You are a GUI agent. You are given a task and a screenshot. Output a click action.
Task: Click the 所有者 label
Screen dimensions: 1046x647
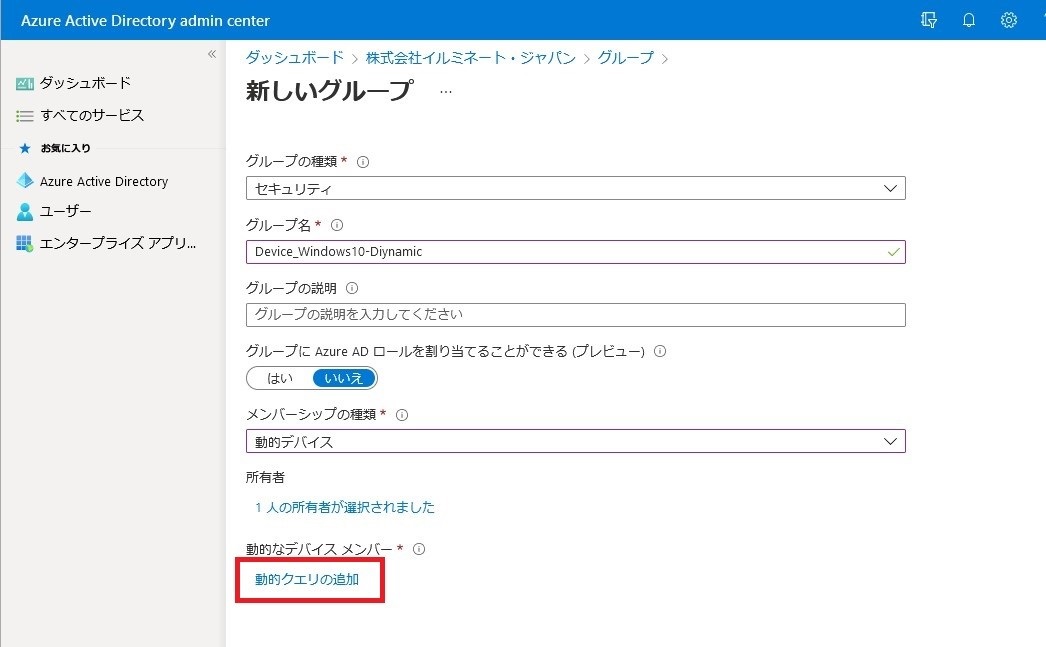(266, 478)
